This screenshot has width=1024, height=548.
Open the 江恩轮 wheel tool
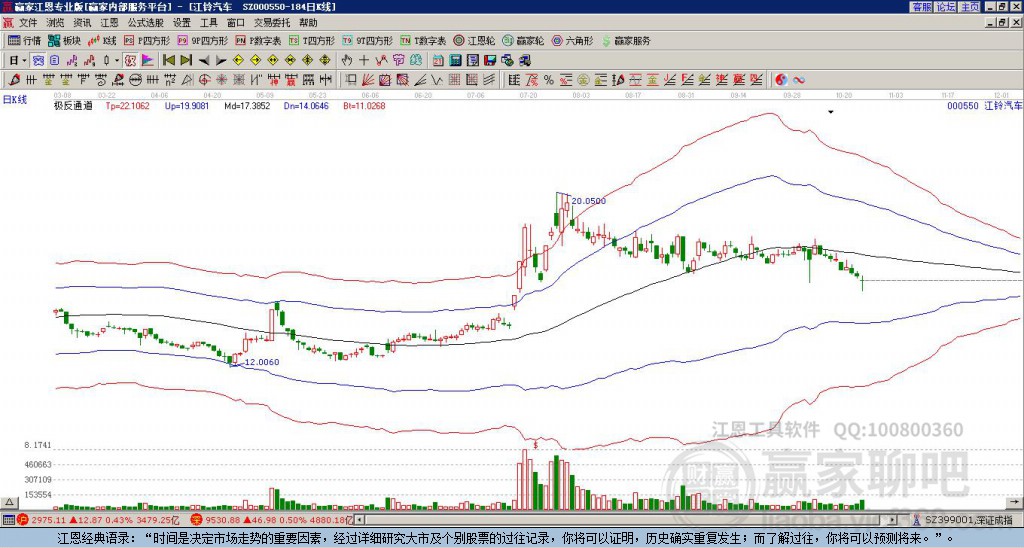tap(474, 41)
